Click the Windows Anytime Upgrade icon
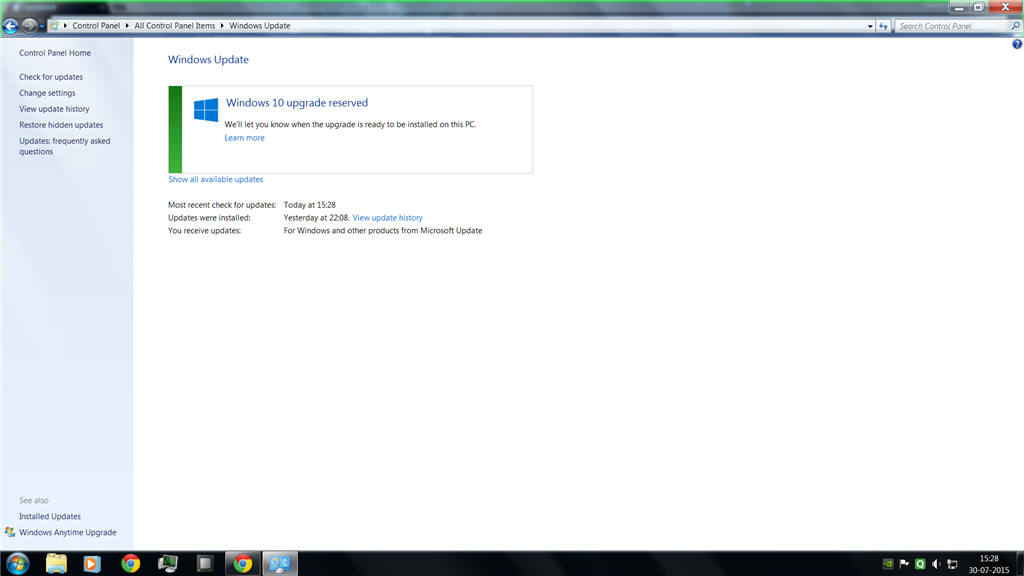 click(x=10, y=532)
